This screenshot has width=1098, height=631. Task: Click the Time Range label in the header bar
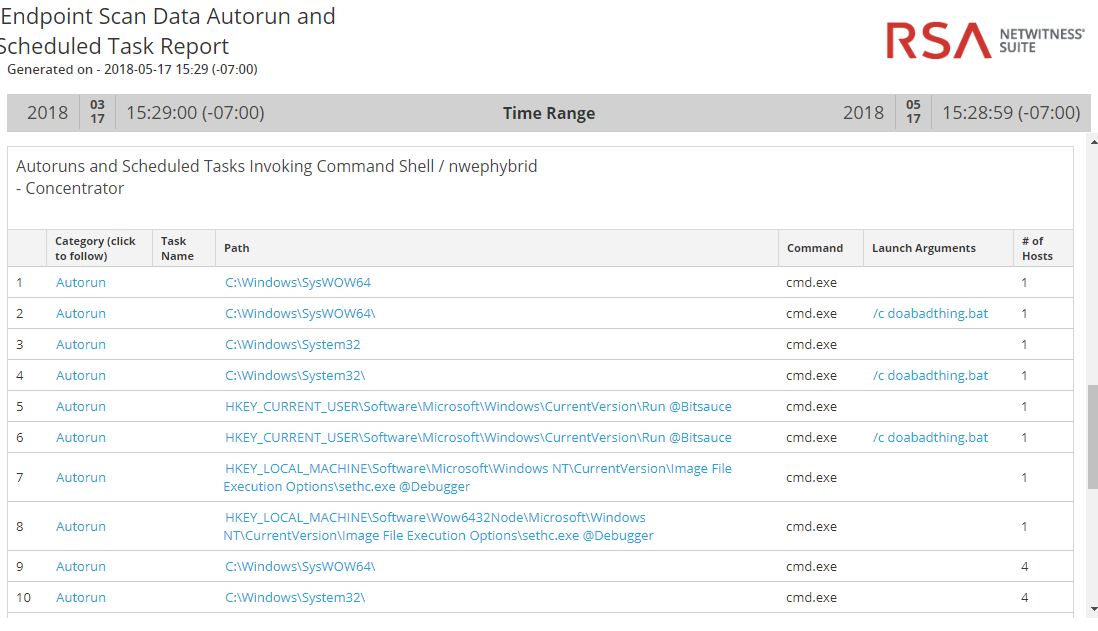click(x=548, y=113)
